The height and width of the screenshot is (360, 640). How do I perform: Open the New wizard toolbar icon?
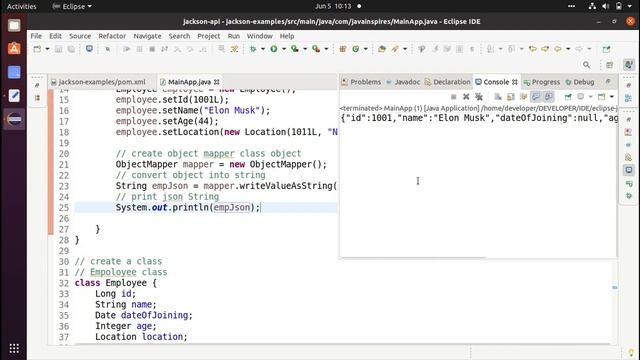37,49
